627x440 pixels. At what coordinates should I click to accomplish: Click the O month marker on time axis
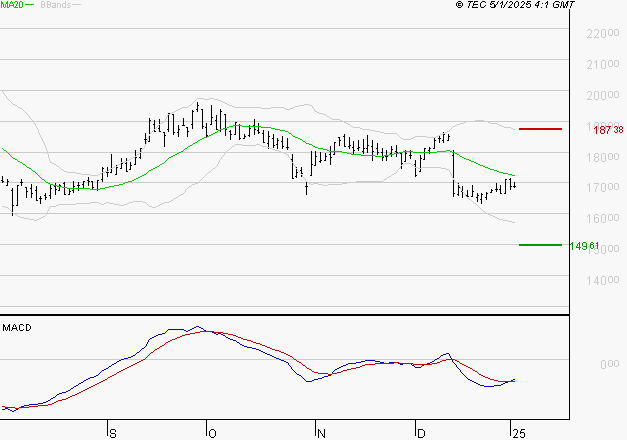pyautogui.click(x=212, y=434)
